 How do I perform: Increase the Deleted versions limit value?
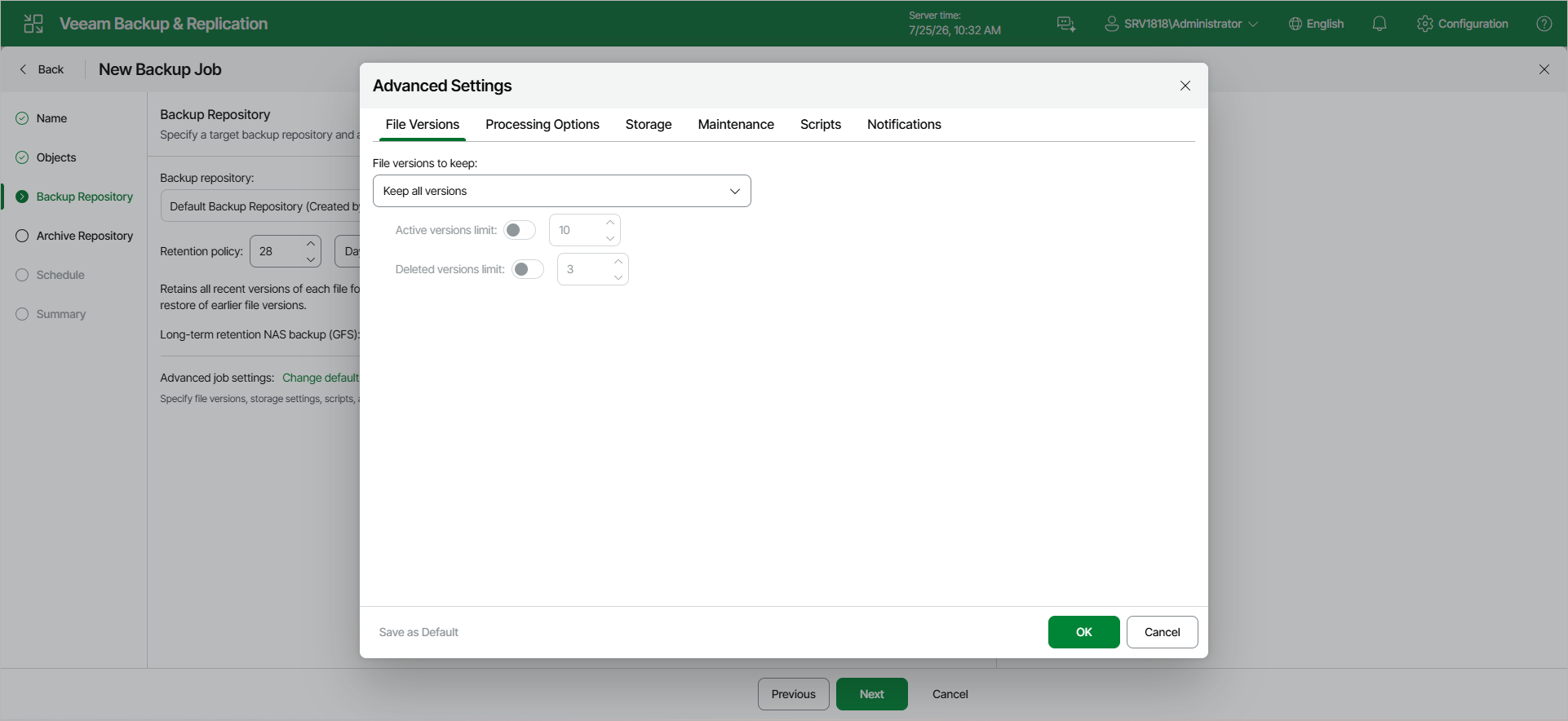(618, 261)
